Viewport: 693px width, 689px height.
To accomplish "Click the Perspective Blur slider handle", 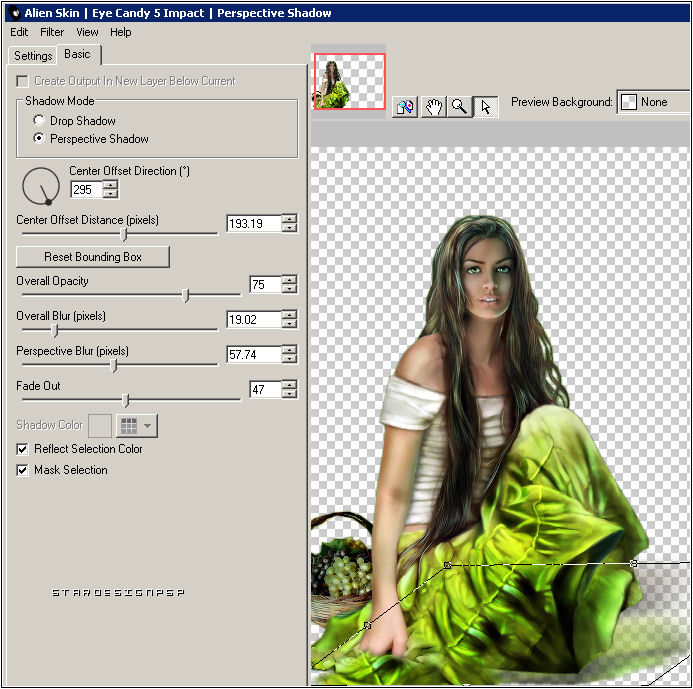I will [x=114, y=365].
